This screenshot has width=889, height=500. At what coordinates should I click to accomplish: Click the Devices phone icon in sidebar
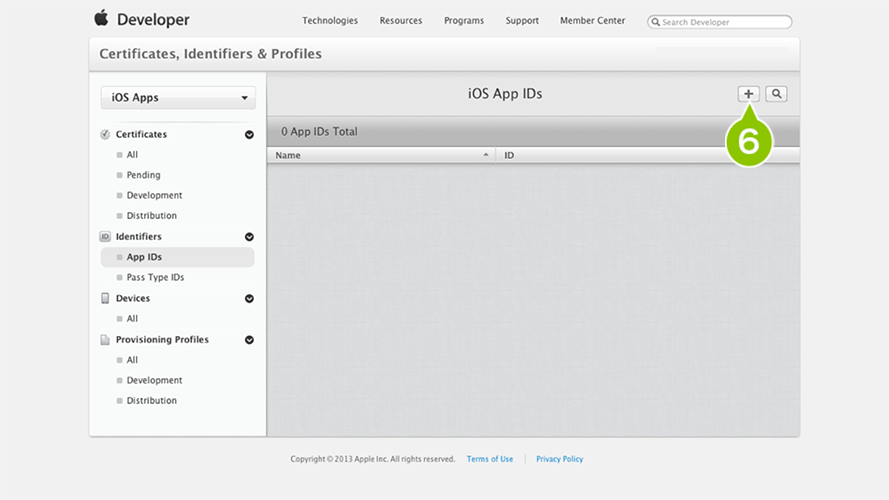pyautogui.click(x=105, y=298)
